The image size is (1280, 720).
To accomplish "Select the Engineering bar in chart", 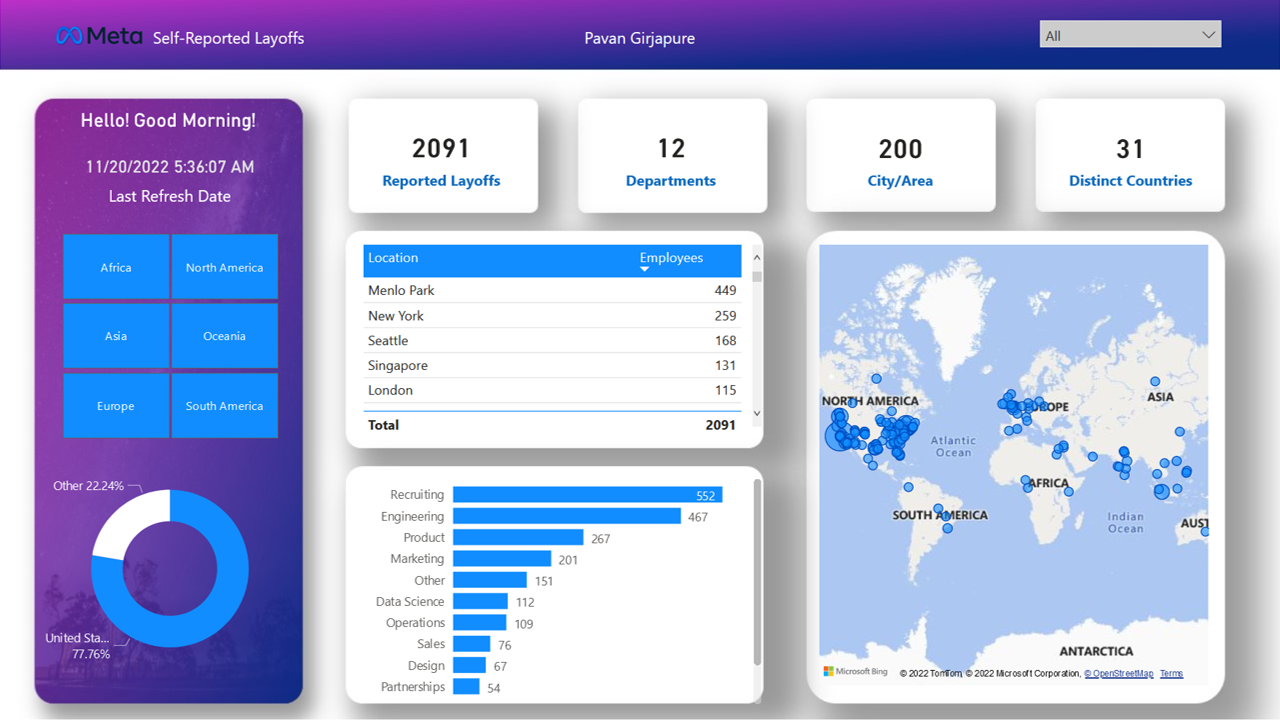I will 567,516.
